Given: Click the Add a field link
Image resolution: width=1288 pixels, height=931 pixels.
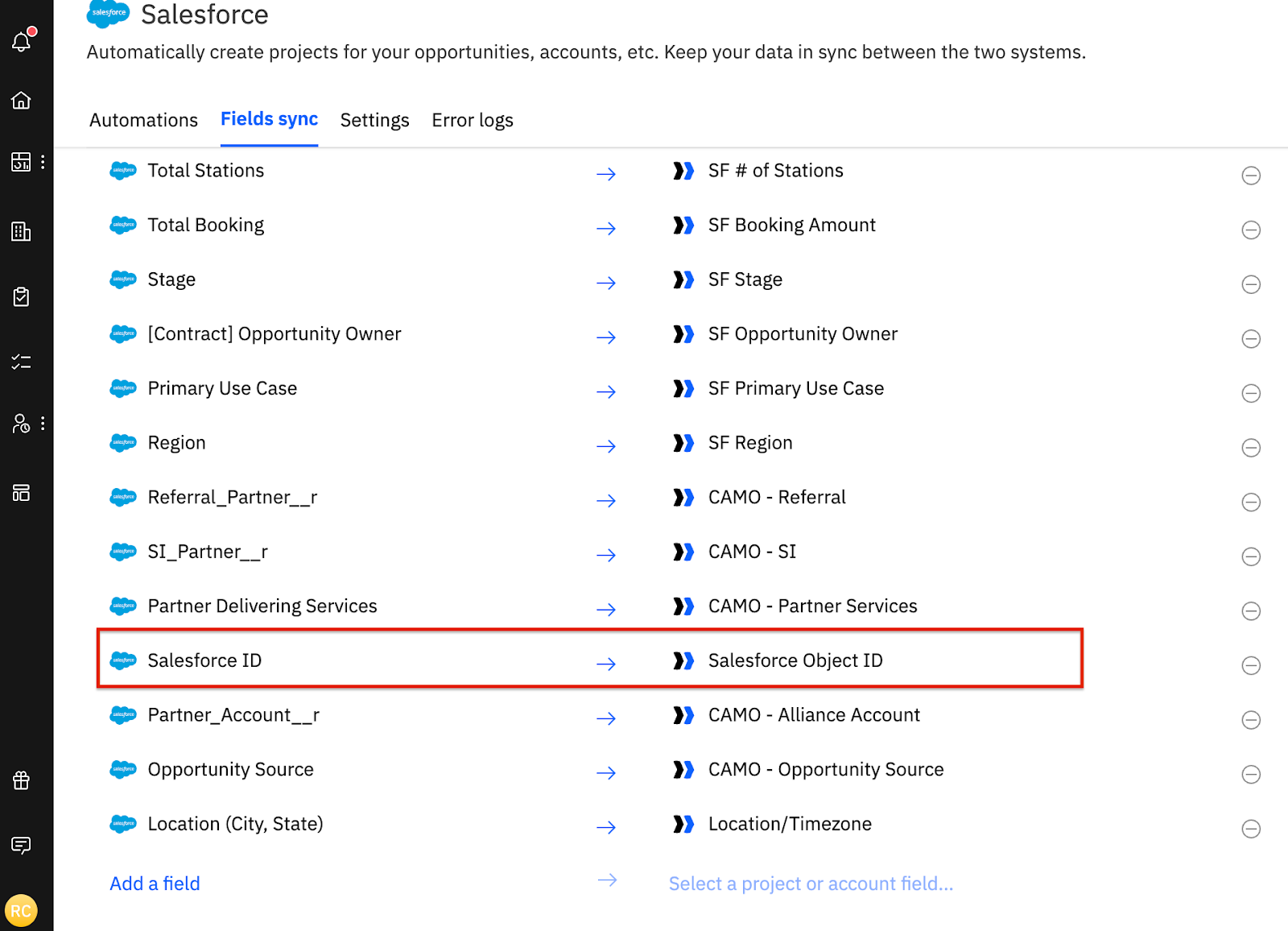Looking at the screenshot, I should click(x=155, y=883).
